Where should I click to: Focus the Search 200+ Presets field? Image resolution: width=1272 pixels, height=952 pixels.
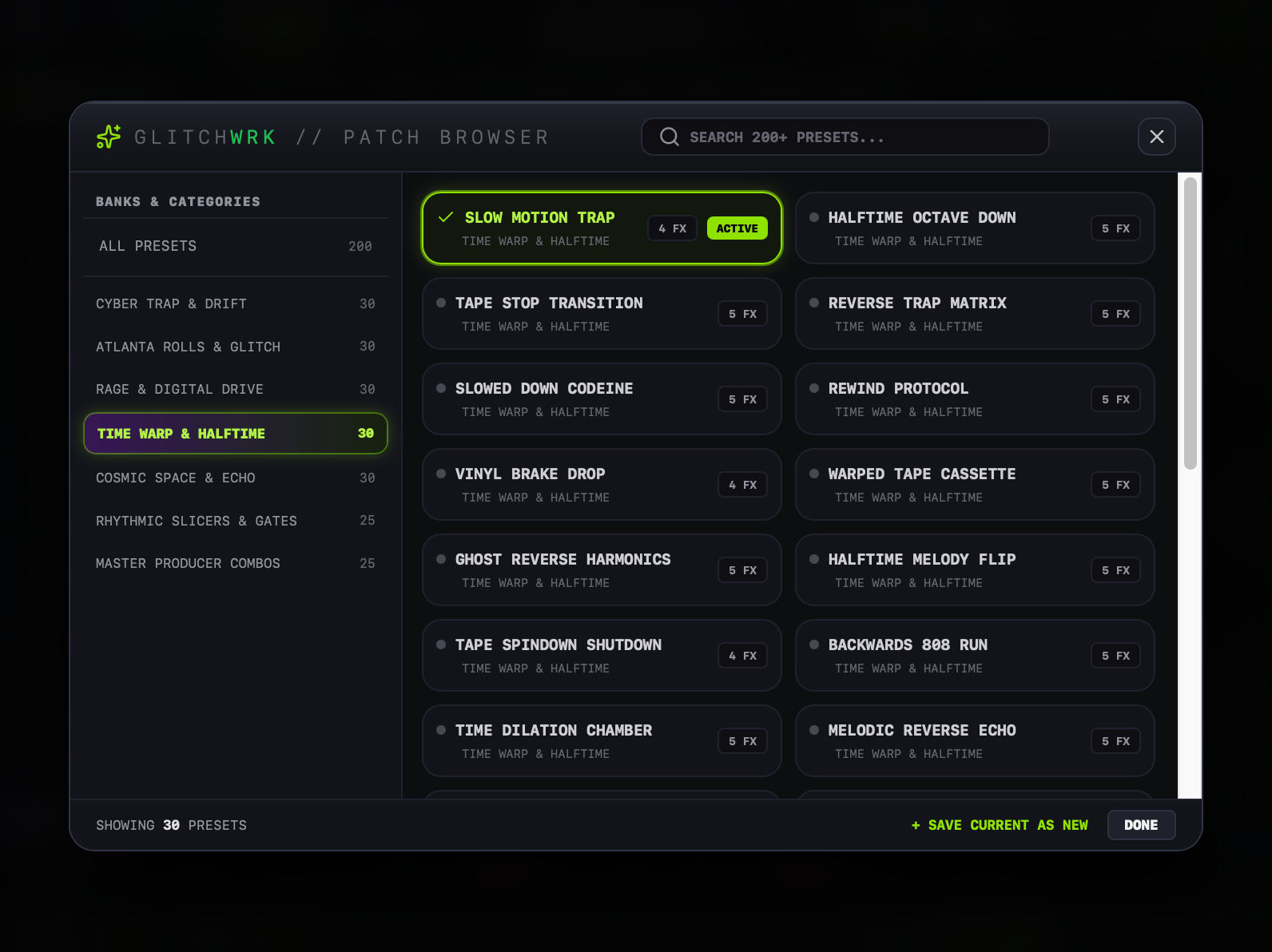tap(845, 137)
